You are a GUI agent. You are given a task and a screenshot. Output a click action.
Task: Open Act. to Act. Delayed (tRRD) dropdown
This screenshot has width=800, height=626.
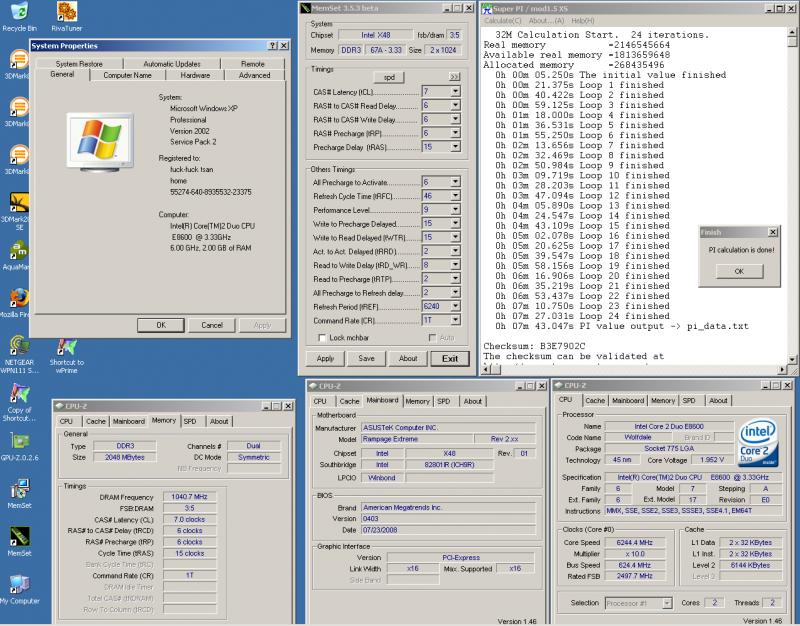[x=455, y=251]
